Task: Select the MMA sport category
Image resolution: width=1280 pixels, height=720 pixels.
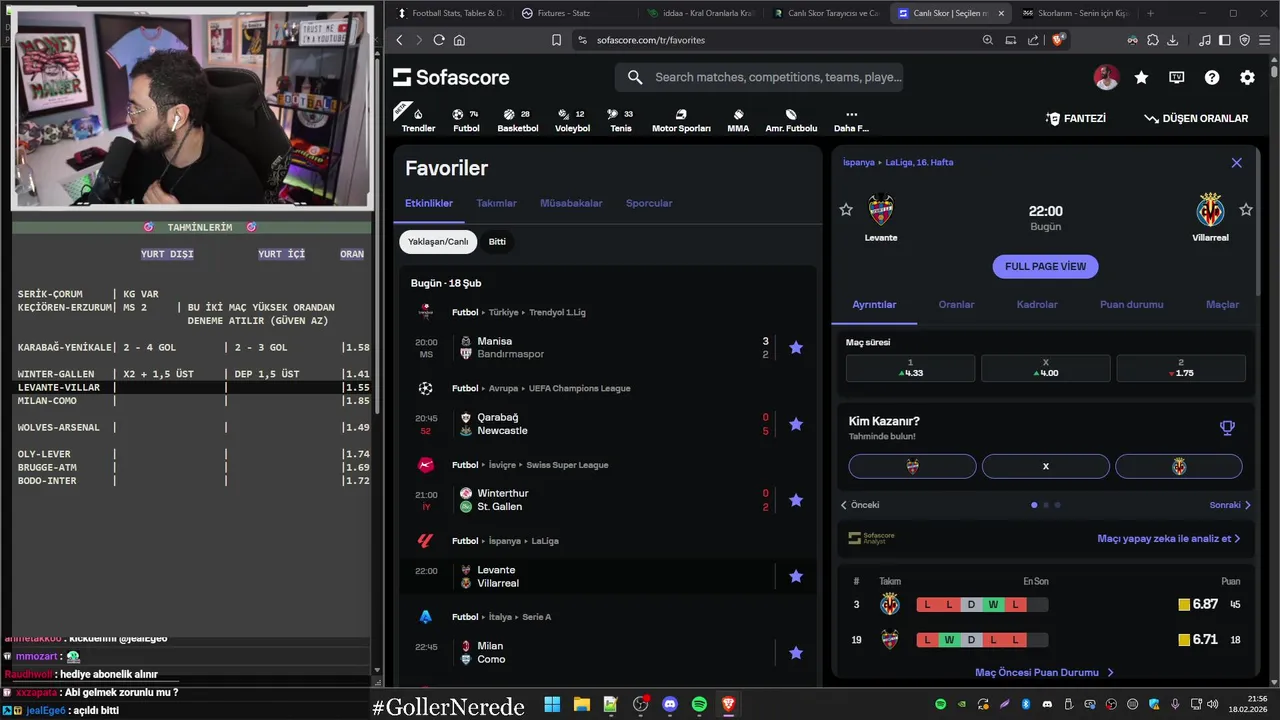Action: (x=738, y=120)
